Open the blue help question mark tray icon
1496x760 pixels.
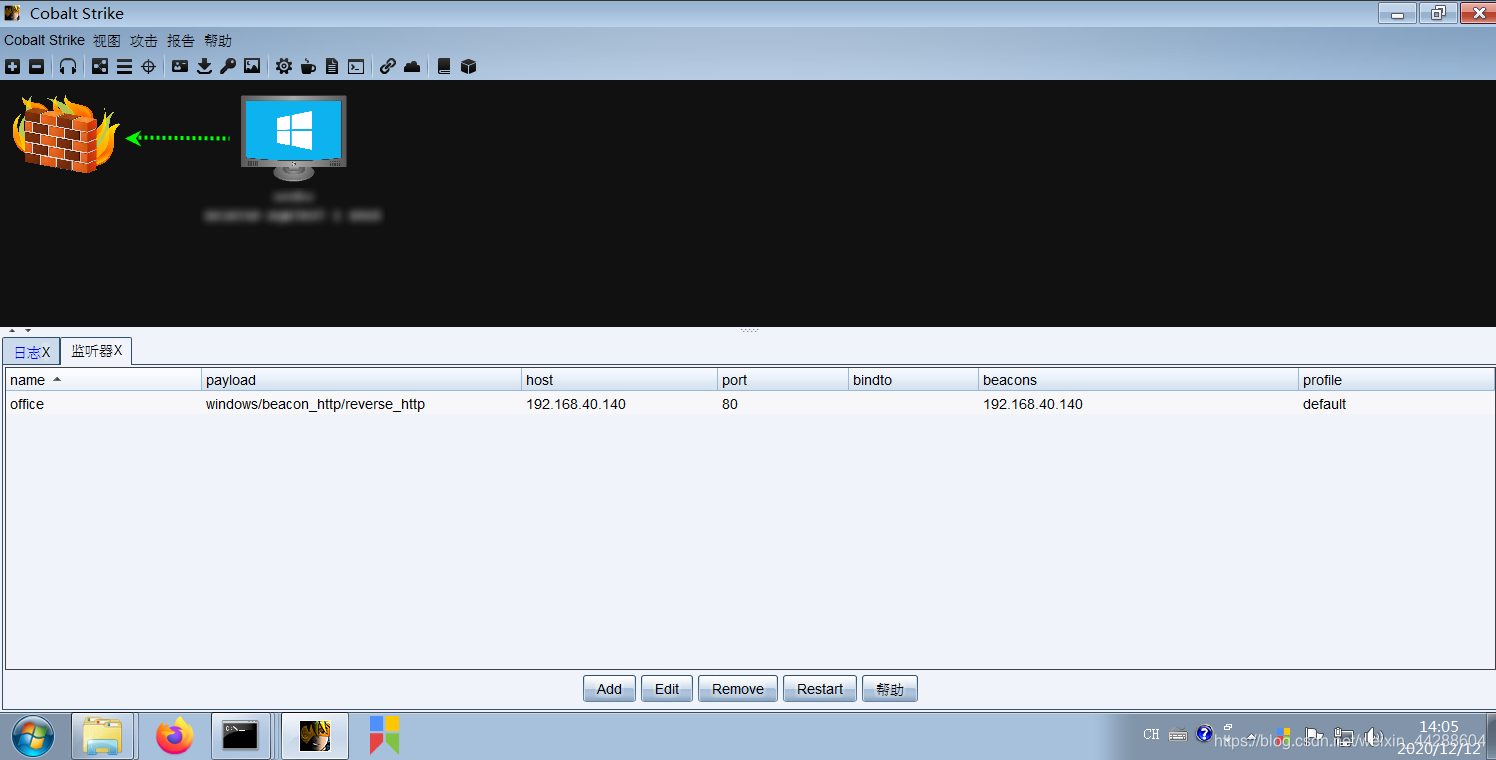pos(1204,734)
